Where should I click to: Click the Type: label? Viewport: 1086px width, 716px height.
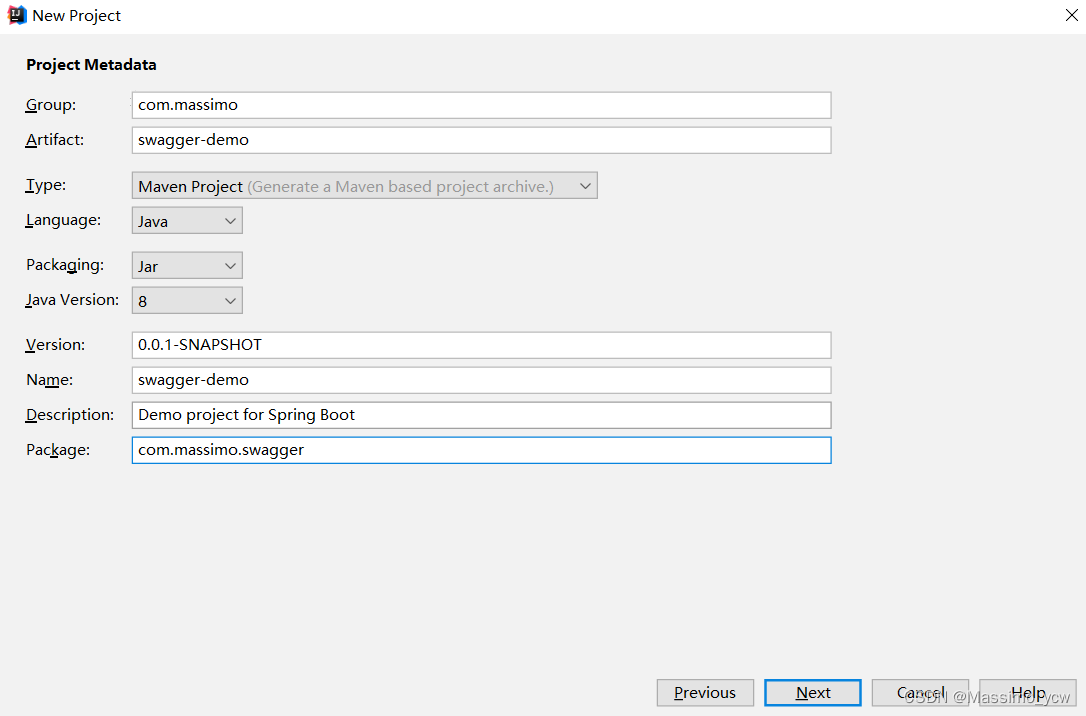(x=46, y=185)
